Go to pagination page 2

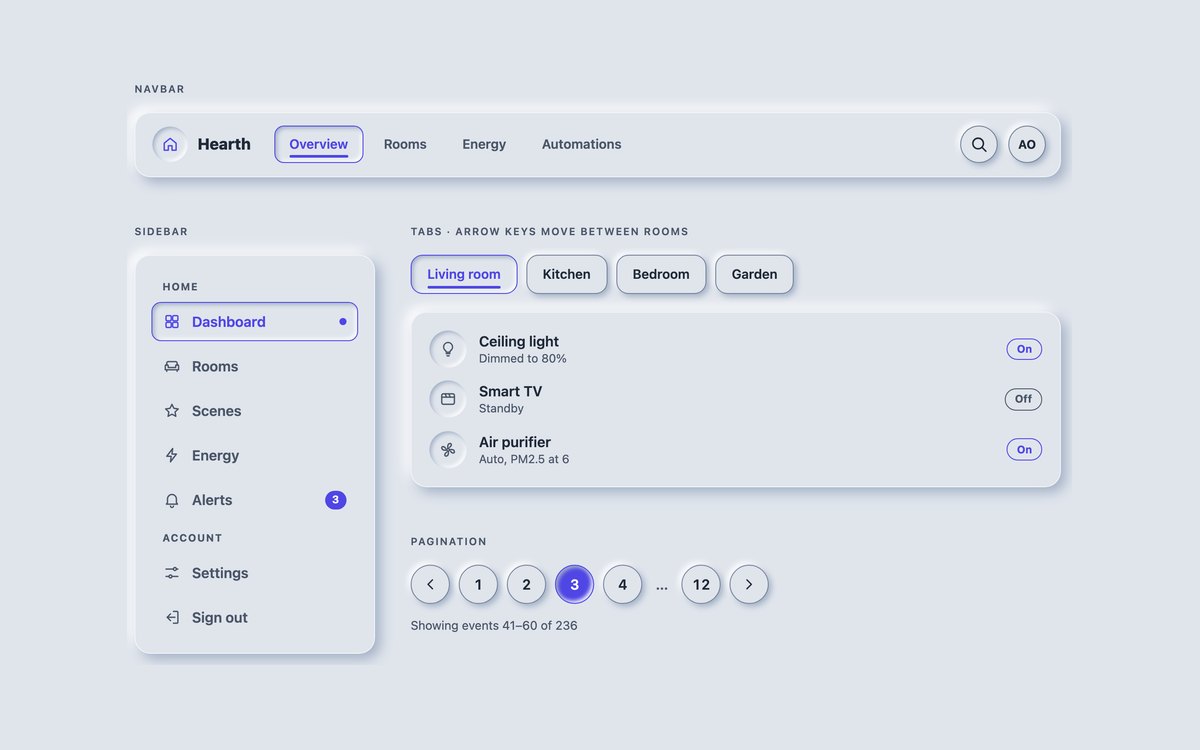click(526, 585)
